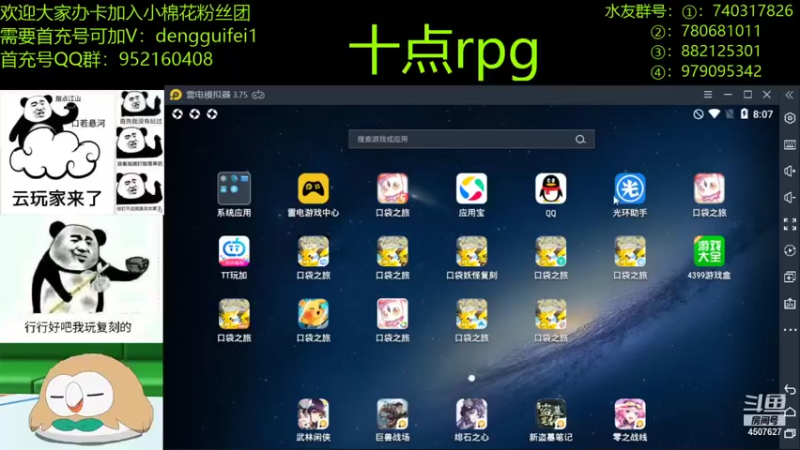Click the 雷电模拟器 logo in title bar
This screenshot has width=800, height=450.
pyautogui.click(x=176, y=95)
